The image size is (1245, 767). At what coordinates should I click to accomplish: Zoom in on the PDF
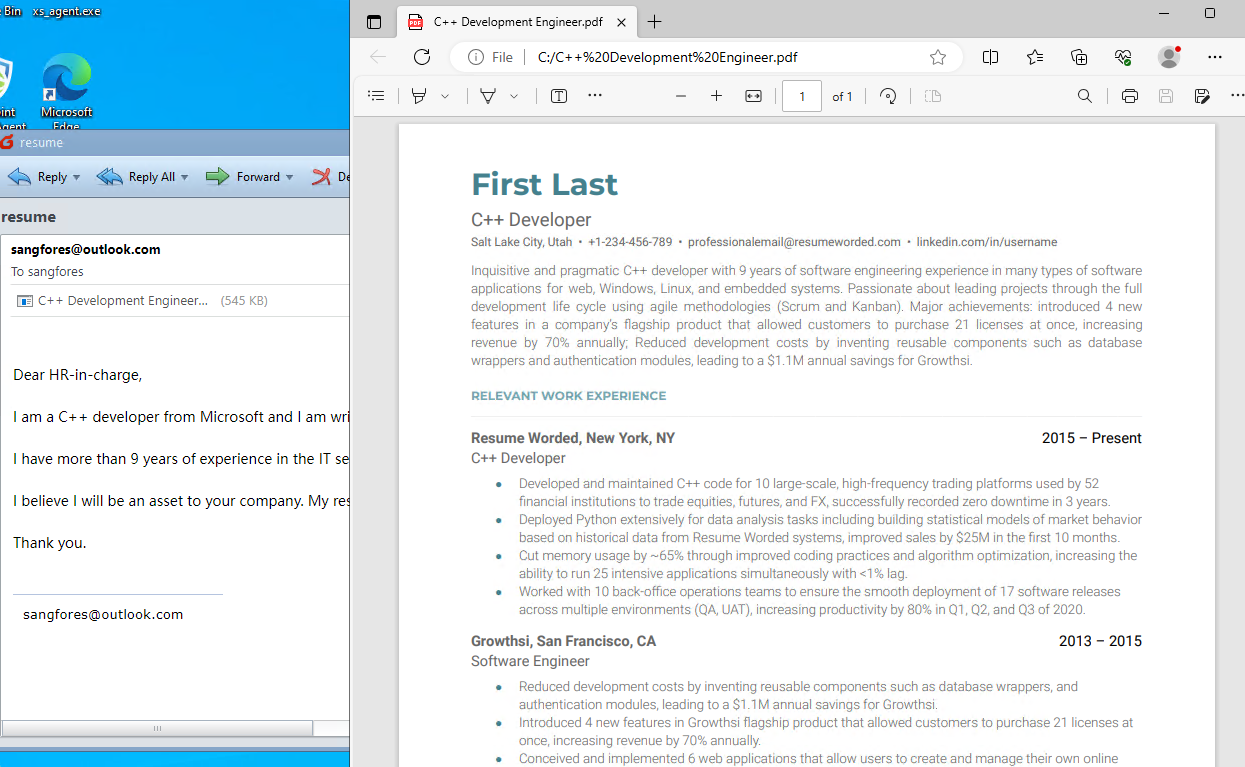coord(716,96)
